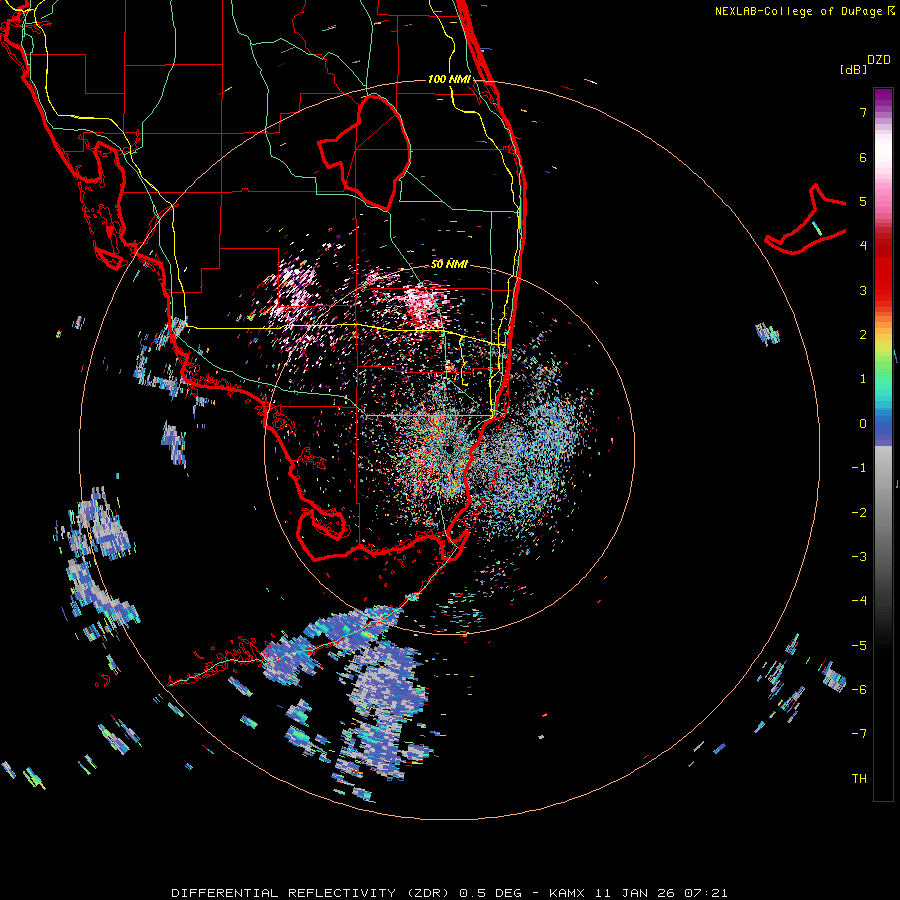Click the -4 value on color scale
The height and width of the screenshot is (900, 900).
[859, 601]
